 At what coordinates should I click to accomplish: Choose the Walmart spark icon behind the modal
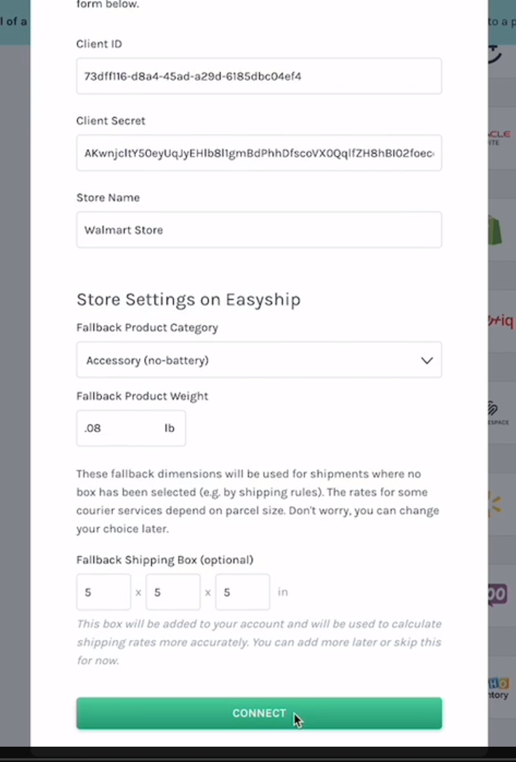(496, 504)
